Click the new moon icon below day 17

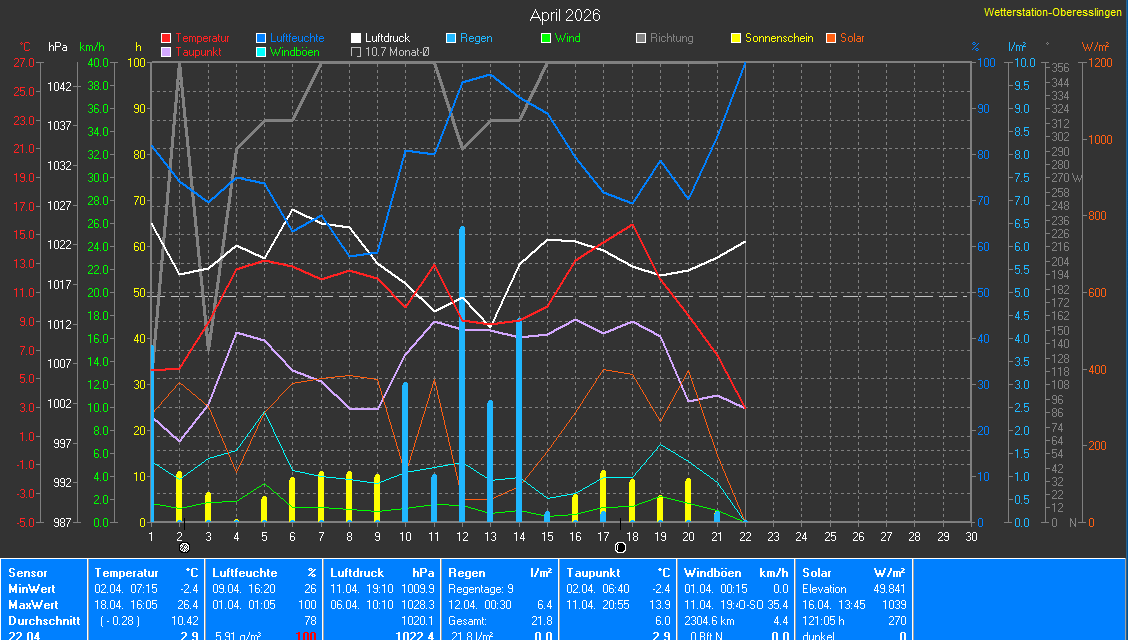tap(620, 548)
